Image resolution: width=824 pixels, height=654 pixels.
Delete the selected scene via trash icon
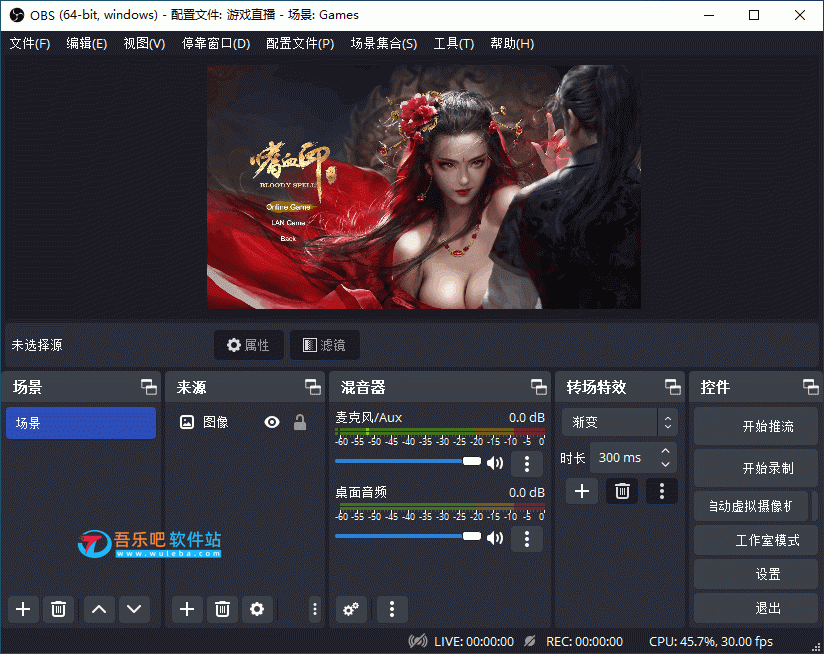58,609
